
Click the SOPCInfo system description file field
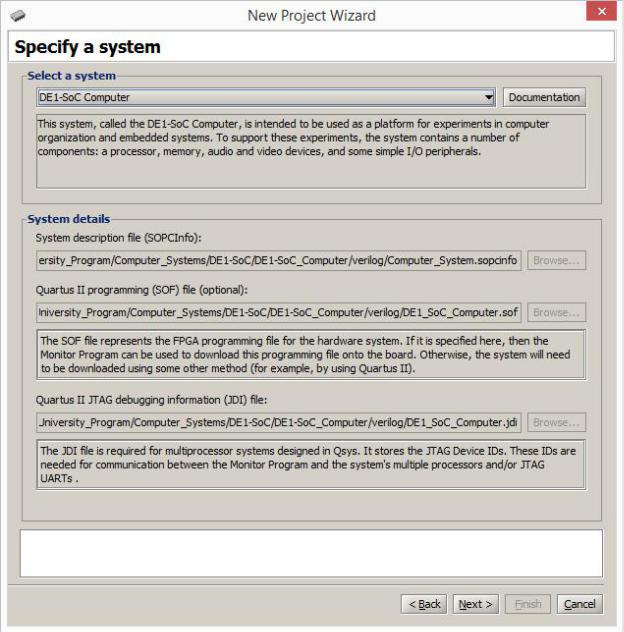[279, 260]
